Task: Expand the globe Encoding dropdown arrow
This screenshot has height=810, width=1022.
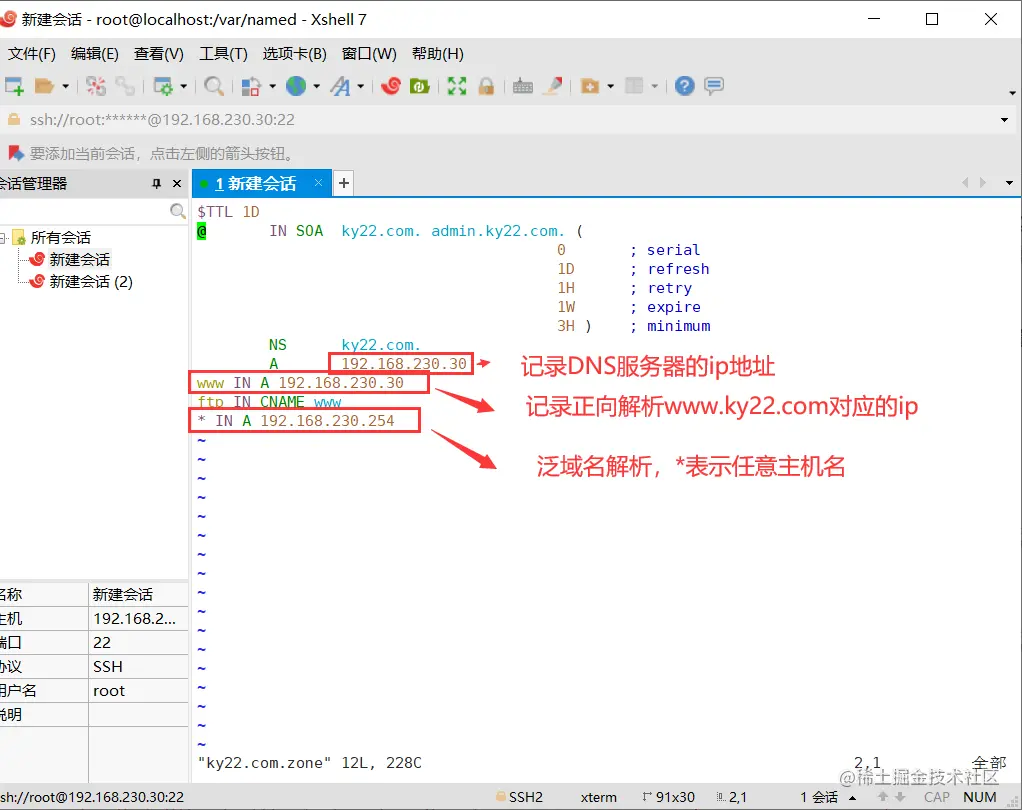Action: [x=317, y=86]
